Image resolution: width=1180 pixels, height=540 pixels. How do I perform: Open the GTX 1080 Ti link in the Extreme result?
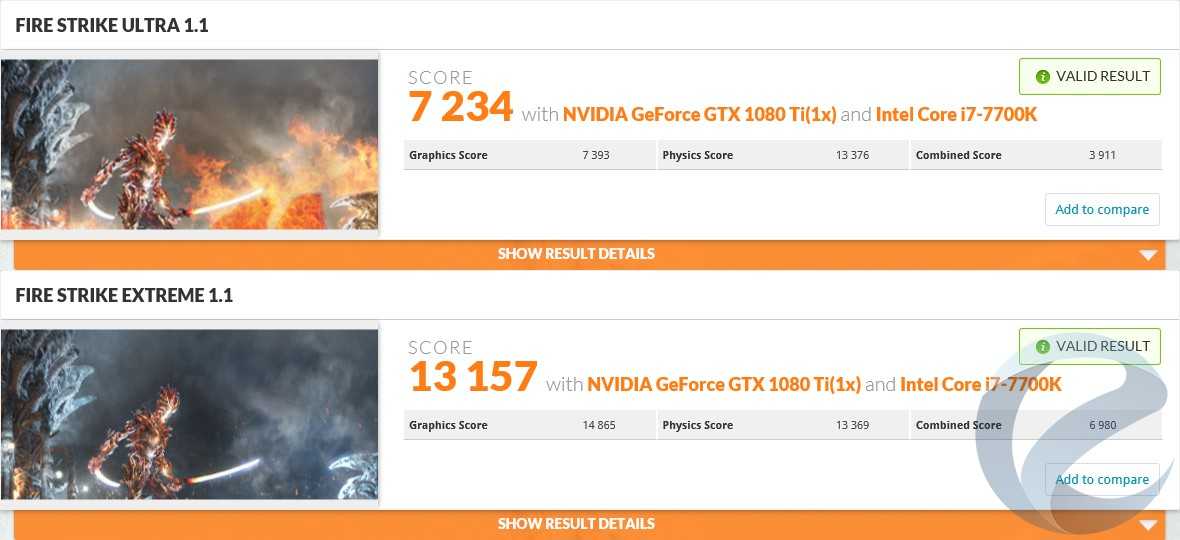[723, 385]
